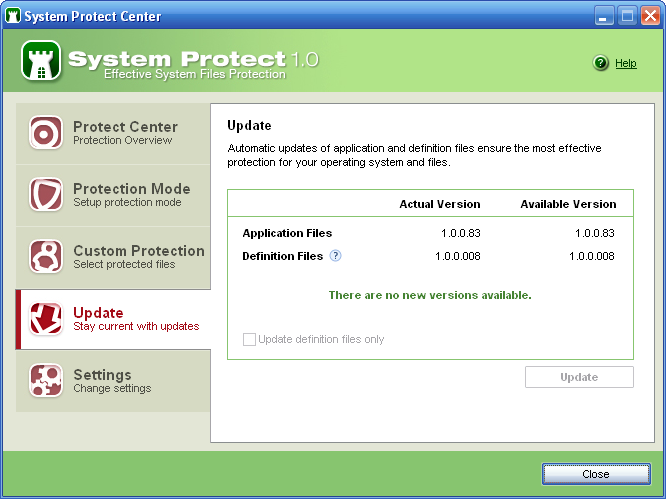Click the Update arrow icon in sidebar
Screen dimensions: 666x499
[45, 319]
